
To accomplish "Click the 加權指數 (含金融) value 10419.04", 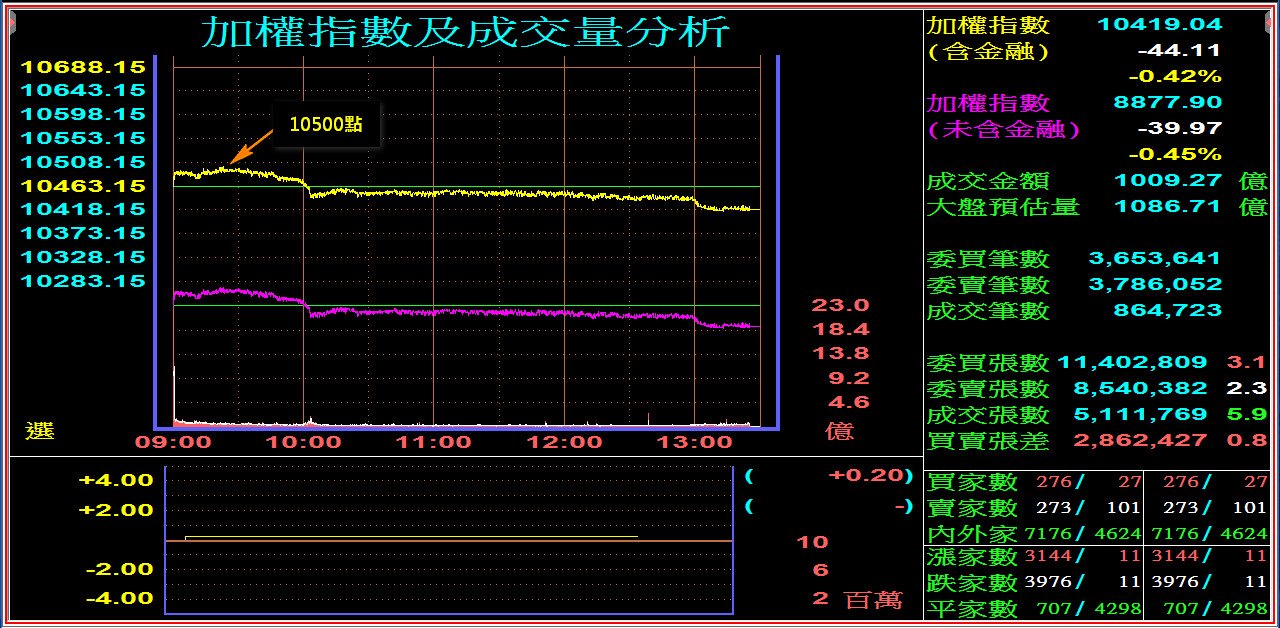I will pyautogui.click(x=1160, y=24).
